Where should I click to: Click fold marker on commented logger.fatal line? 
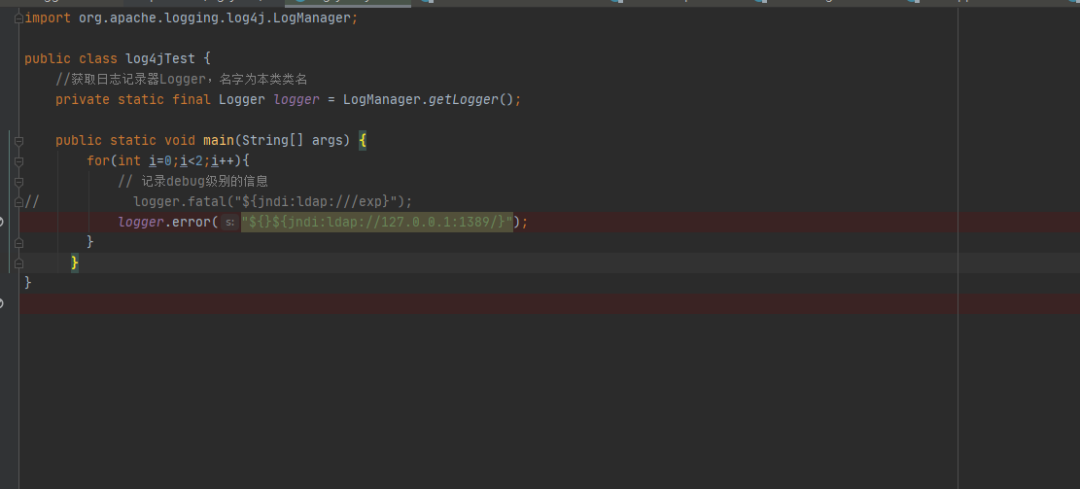(x=19, y=201)
